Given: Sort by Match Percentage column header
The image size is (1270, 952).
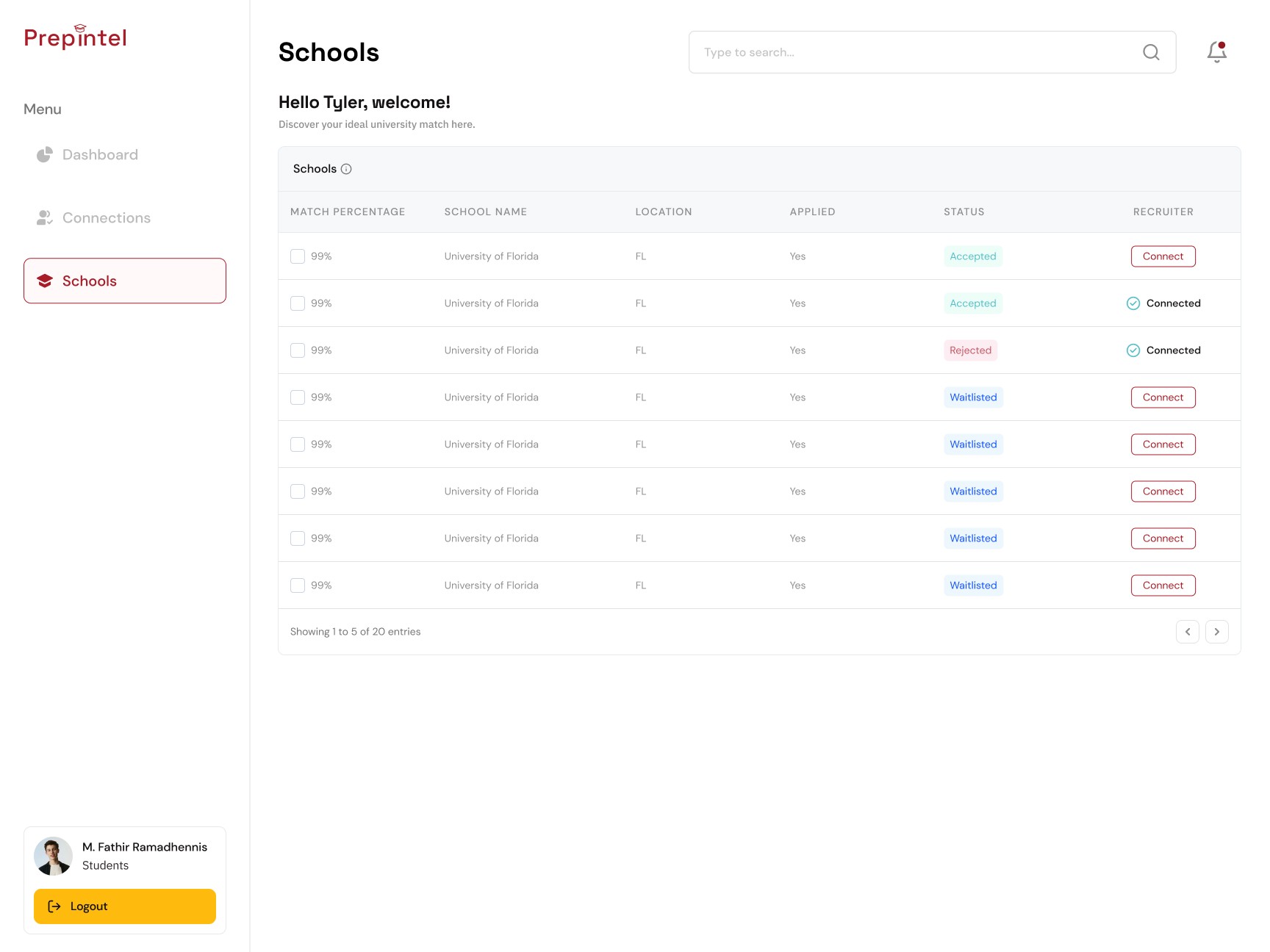Looking at the screenshot, I should (x=348, y=212).
